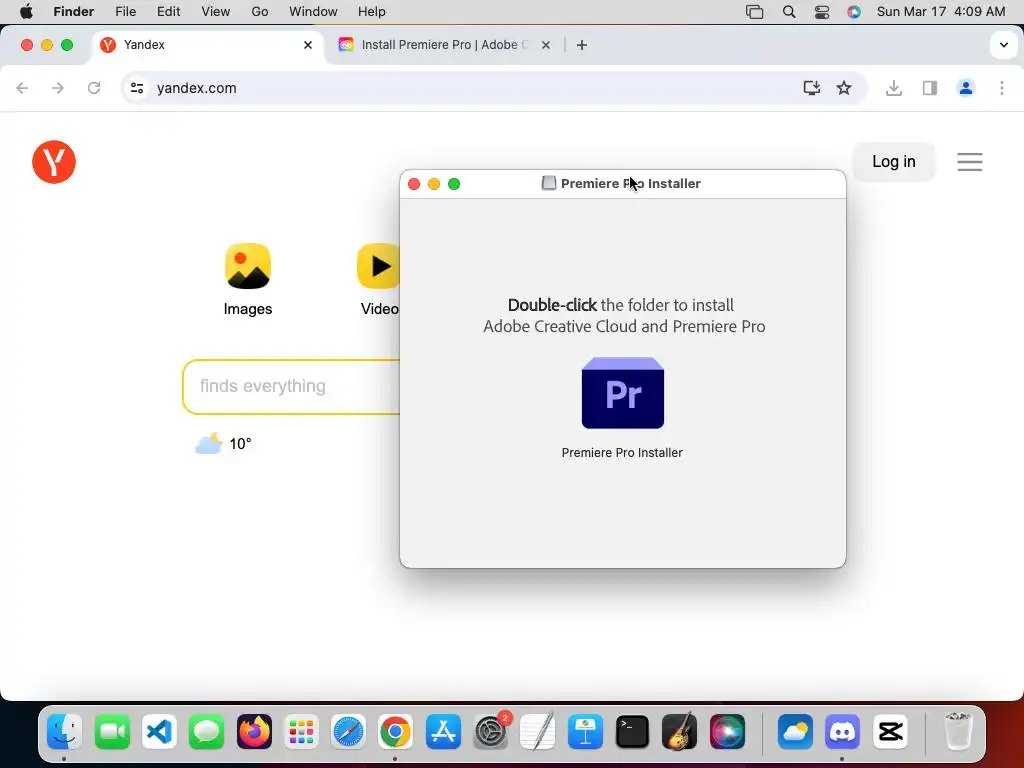The width and height of the screenshot is (1024, 768).
Task: Toggle Chrome side panel icon
Action: (929, 88)
